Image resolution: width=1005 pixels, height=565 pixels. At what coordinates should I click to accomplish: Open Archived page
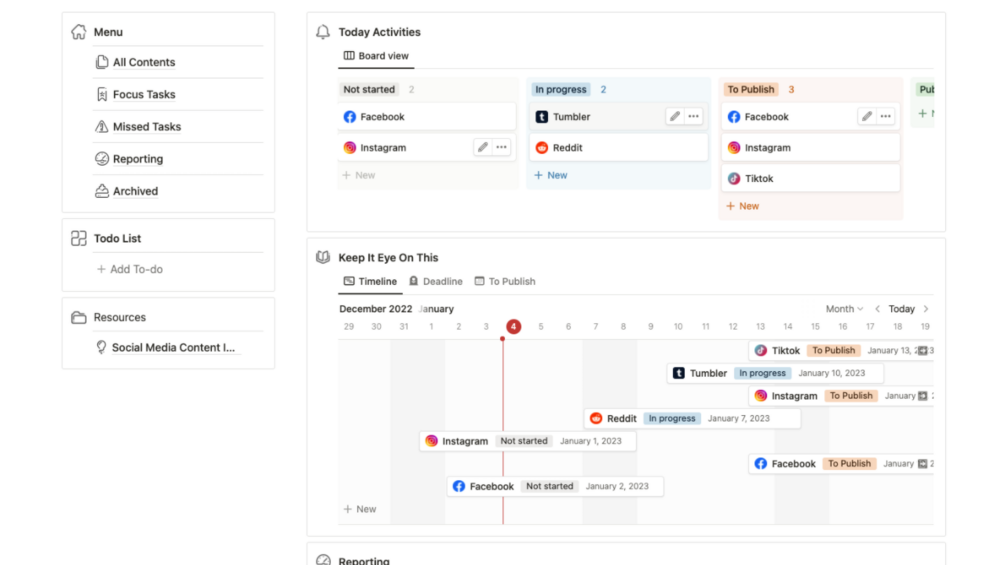(135, 191)
